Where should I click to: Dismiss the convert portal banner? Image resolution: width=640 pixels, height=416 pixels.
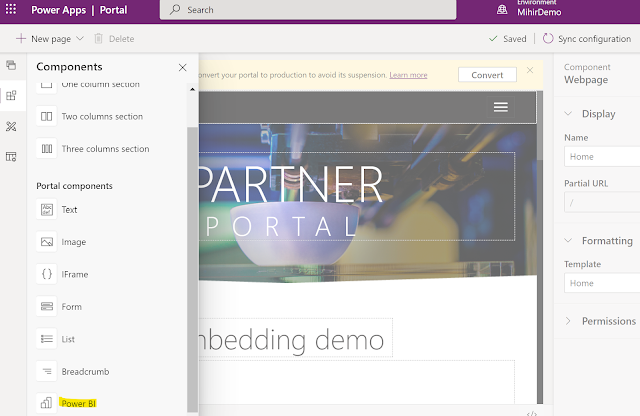tap(530, 70)
